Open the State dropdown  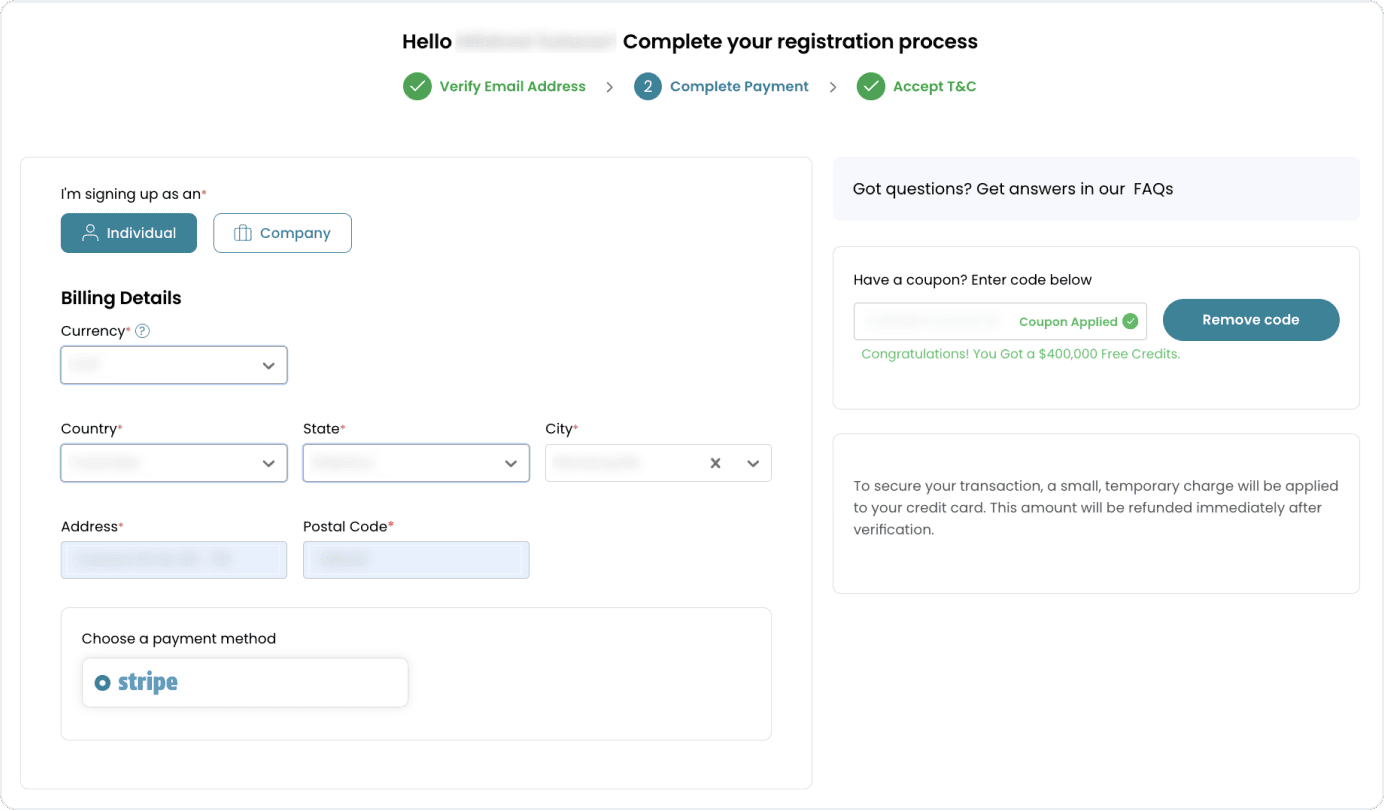click(x=416, y=463)
